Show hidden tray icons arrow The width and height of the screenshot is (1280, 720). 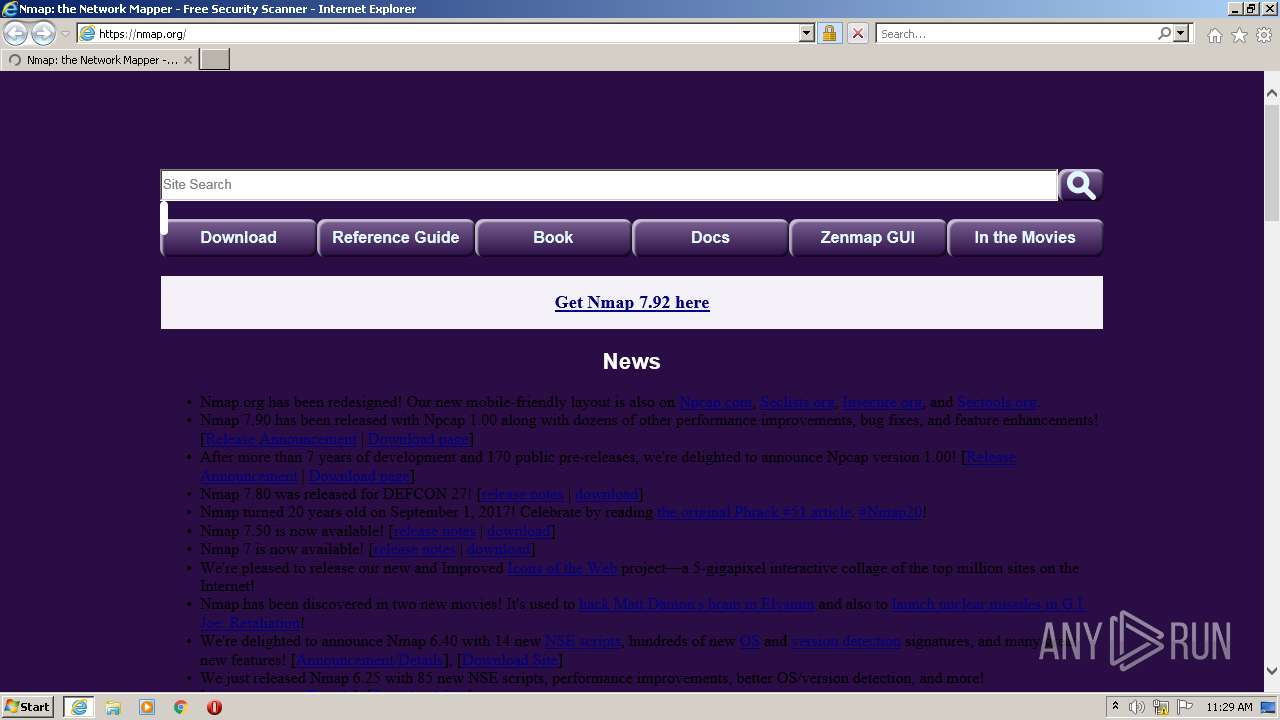(1115, 707)
